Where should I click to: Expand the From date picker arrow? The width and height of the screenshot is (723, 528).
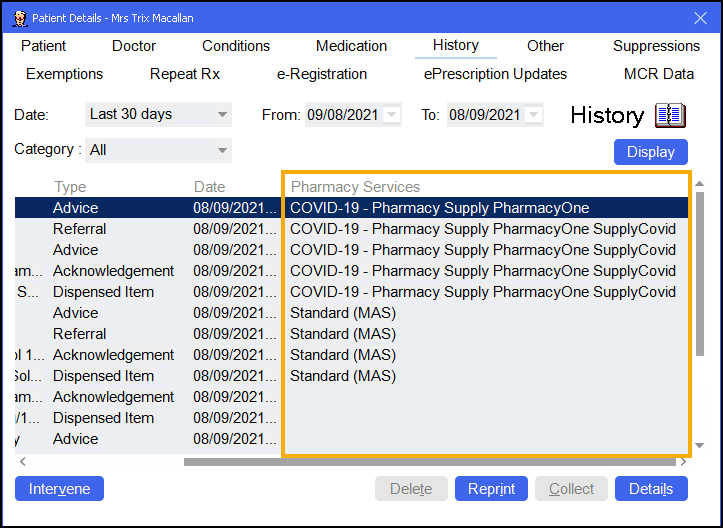(x=391, y=115)
